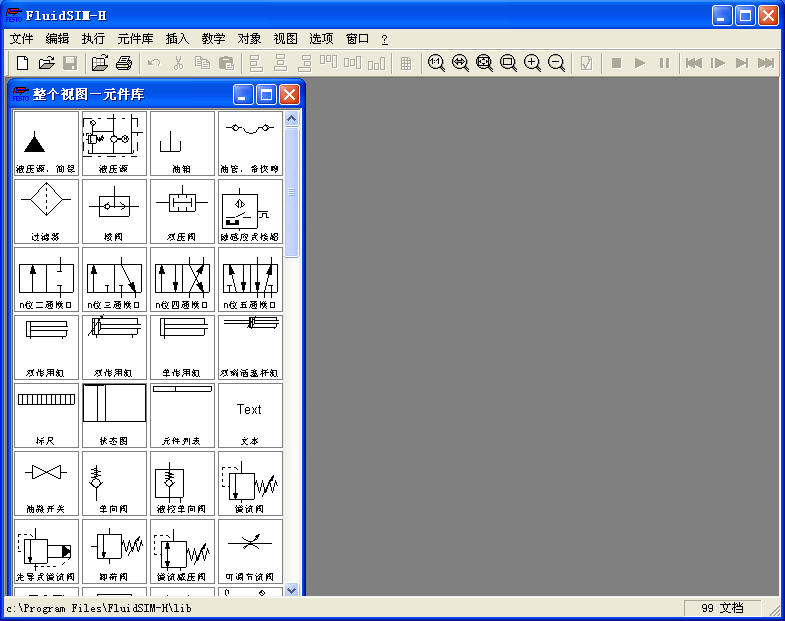Select the 标尺 distance rule component
Image resolution: width=785 pixels, height=621 pixels.
tap(46, 415)
